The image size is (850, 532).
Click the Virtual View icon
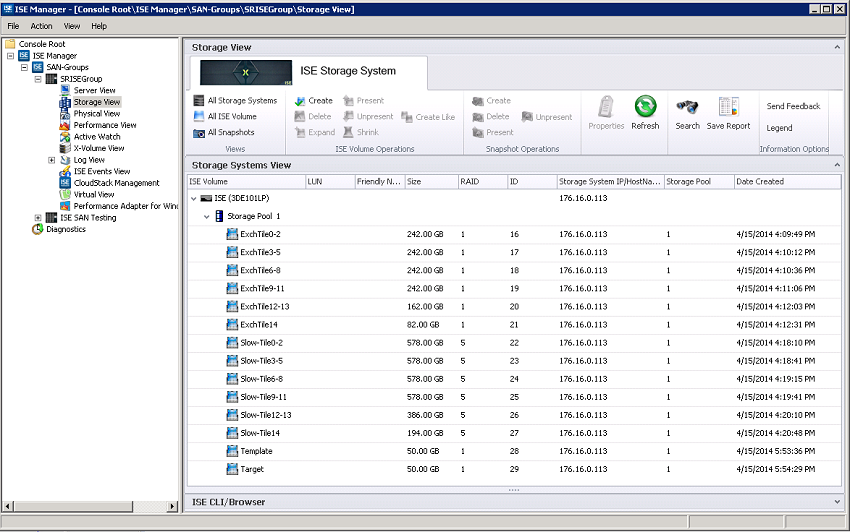coord(65,194)
